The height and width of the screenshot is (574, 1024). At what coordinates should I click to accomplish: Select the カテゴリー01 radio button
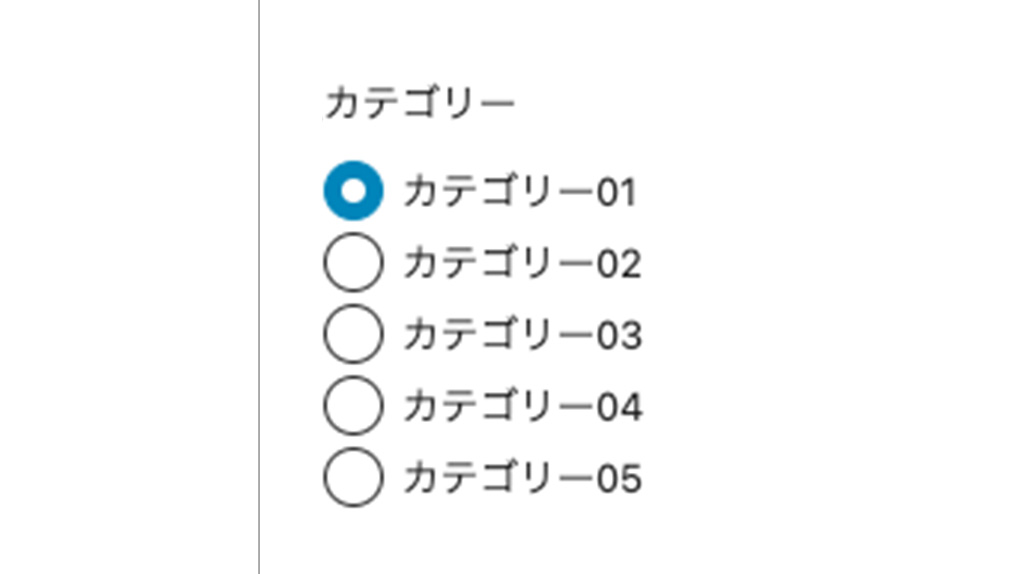(x=353, y=191)
